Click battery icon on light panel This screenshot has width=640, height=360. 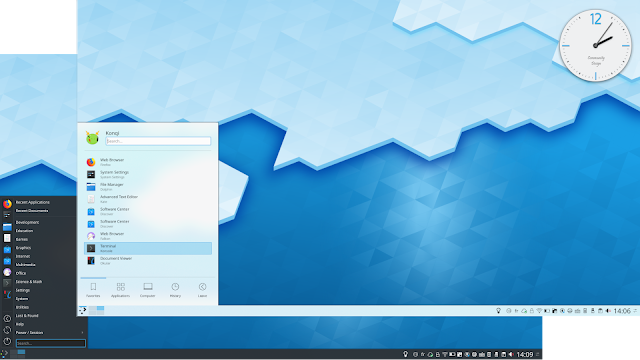[x=547, y=311]
